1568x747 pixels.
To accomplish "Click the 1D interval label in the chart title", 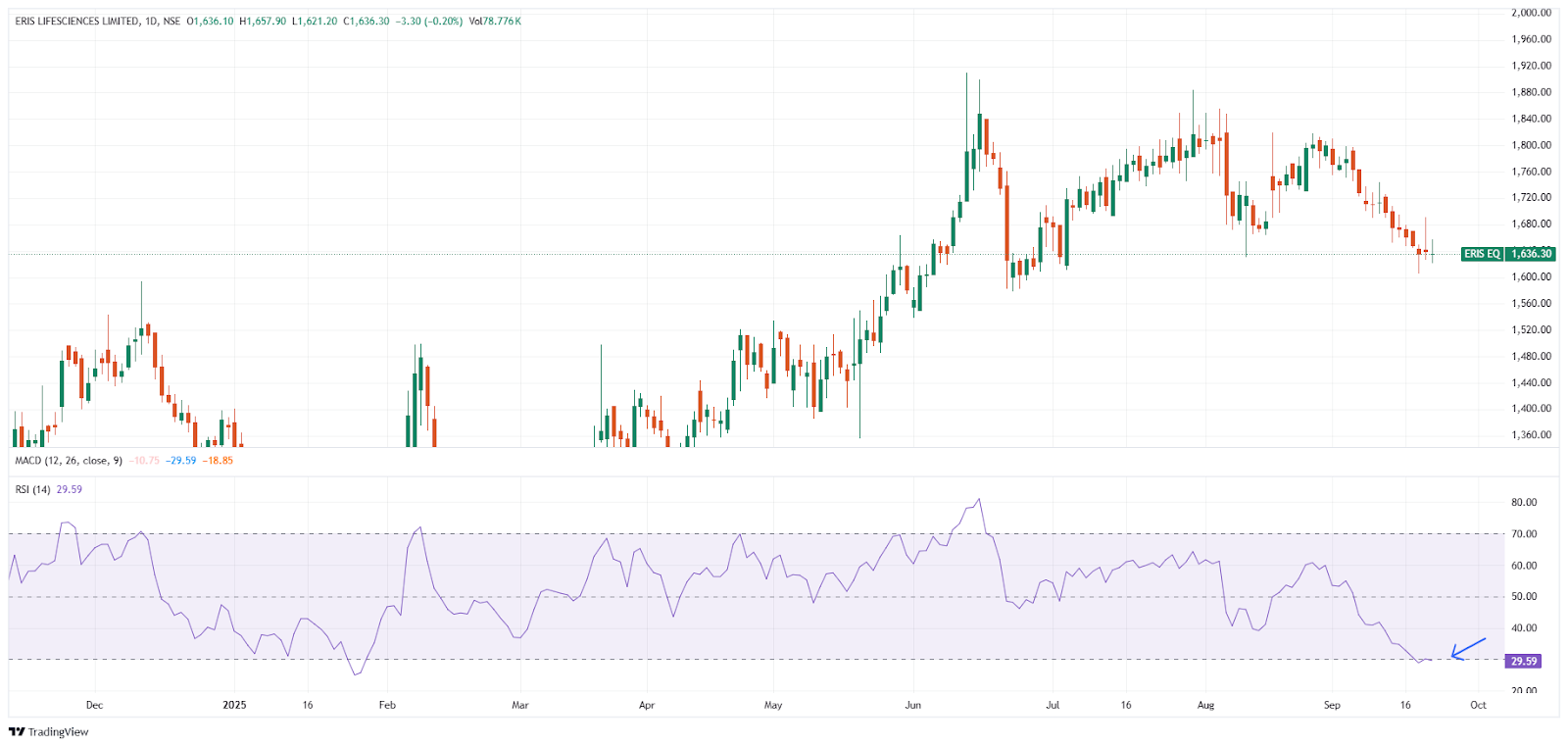I will coord(150,21).
